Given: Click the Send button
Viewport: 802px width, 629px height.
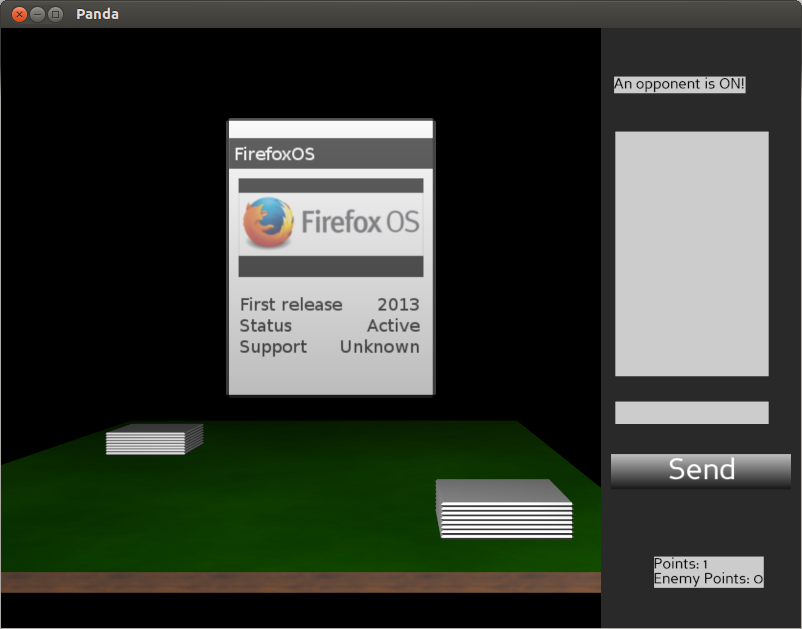Looking at the screenshot, I should coord(701,470).
